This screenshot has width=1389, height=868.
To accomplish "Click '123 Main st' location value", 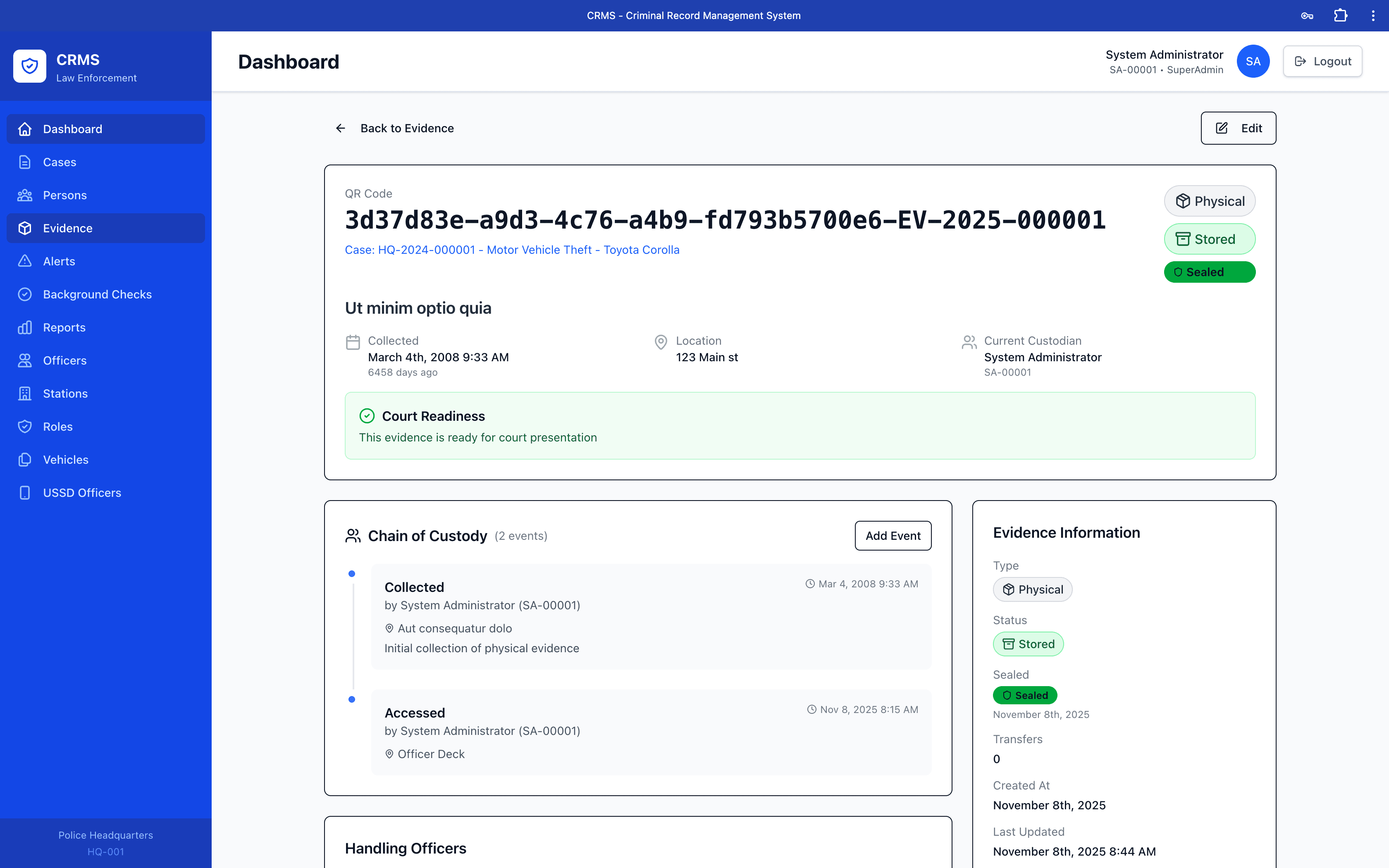I will click(x=706, y=357).
